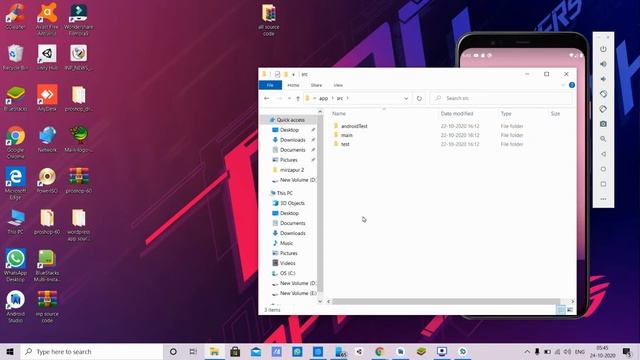The width and height of the screenshot is (640, 360).
Task: Select the Unity Hub desktop icon
Action: tap(47, 57)
